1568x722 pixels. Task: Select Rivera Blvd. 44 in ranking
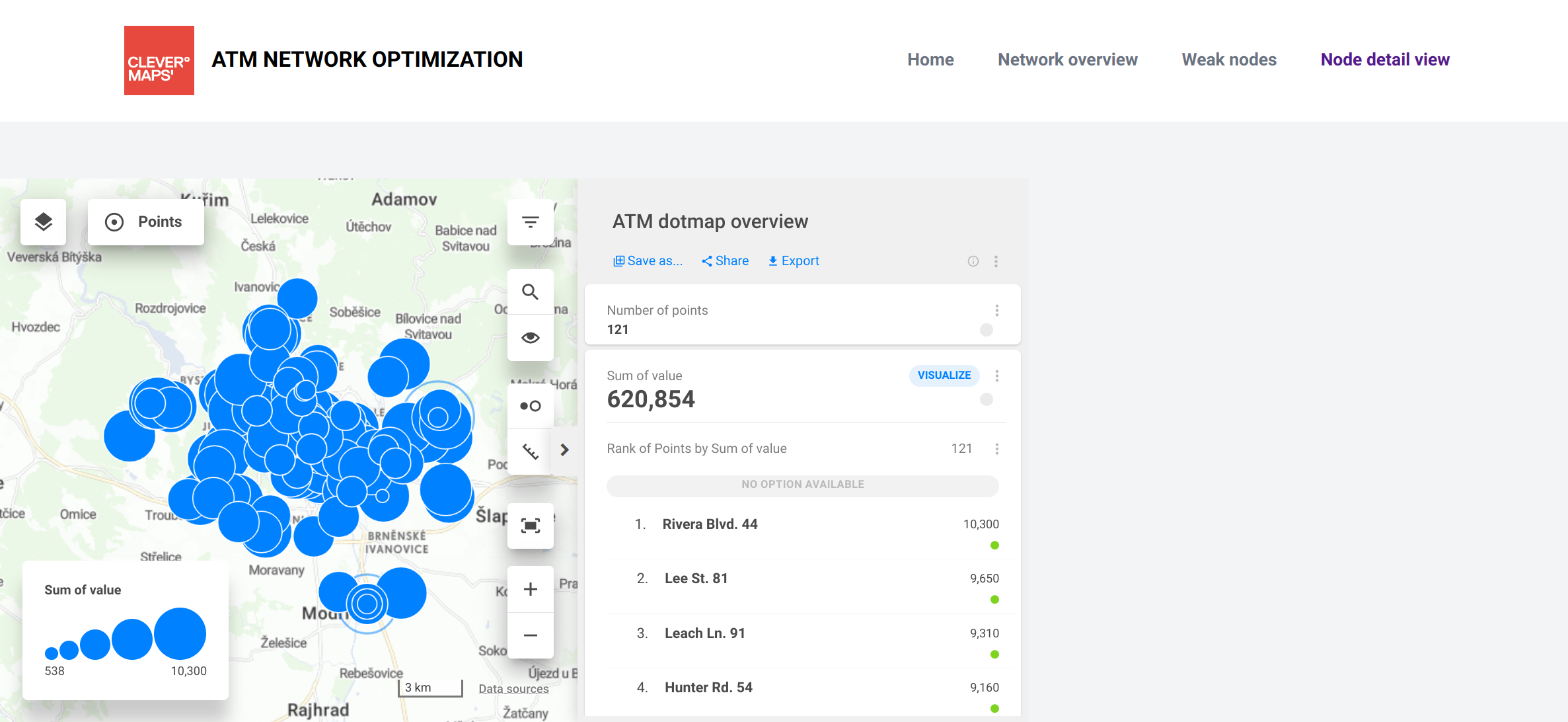[710, 524]
